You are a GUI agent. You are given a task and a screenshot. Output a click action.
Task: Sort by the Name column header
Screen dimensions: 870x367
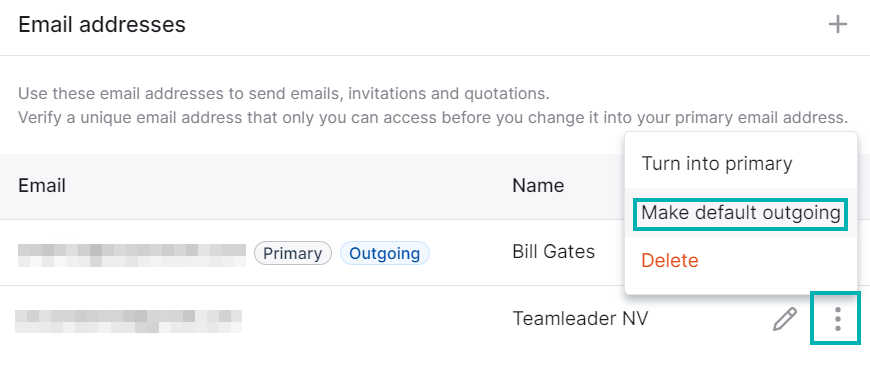(538, 185)
